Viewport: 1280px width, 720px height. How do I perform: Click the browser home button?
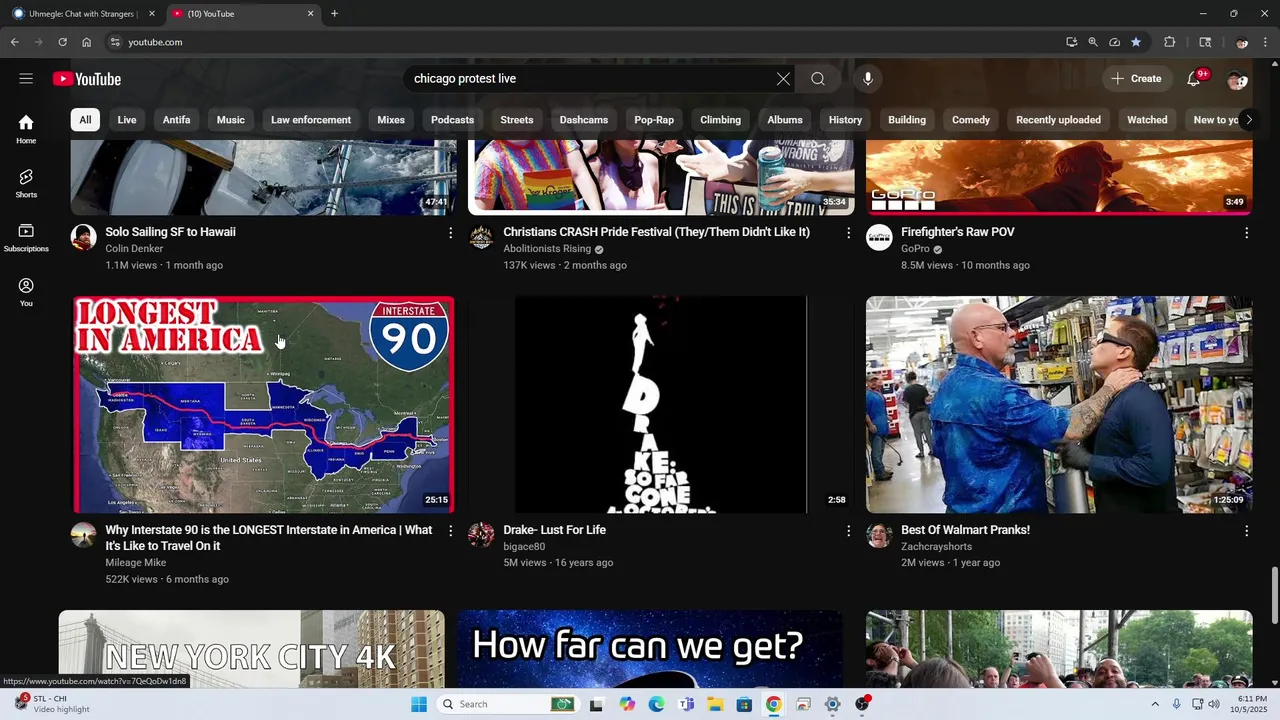pyautogui.click(x=86, y=42)
